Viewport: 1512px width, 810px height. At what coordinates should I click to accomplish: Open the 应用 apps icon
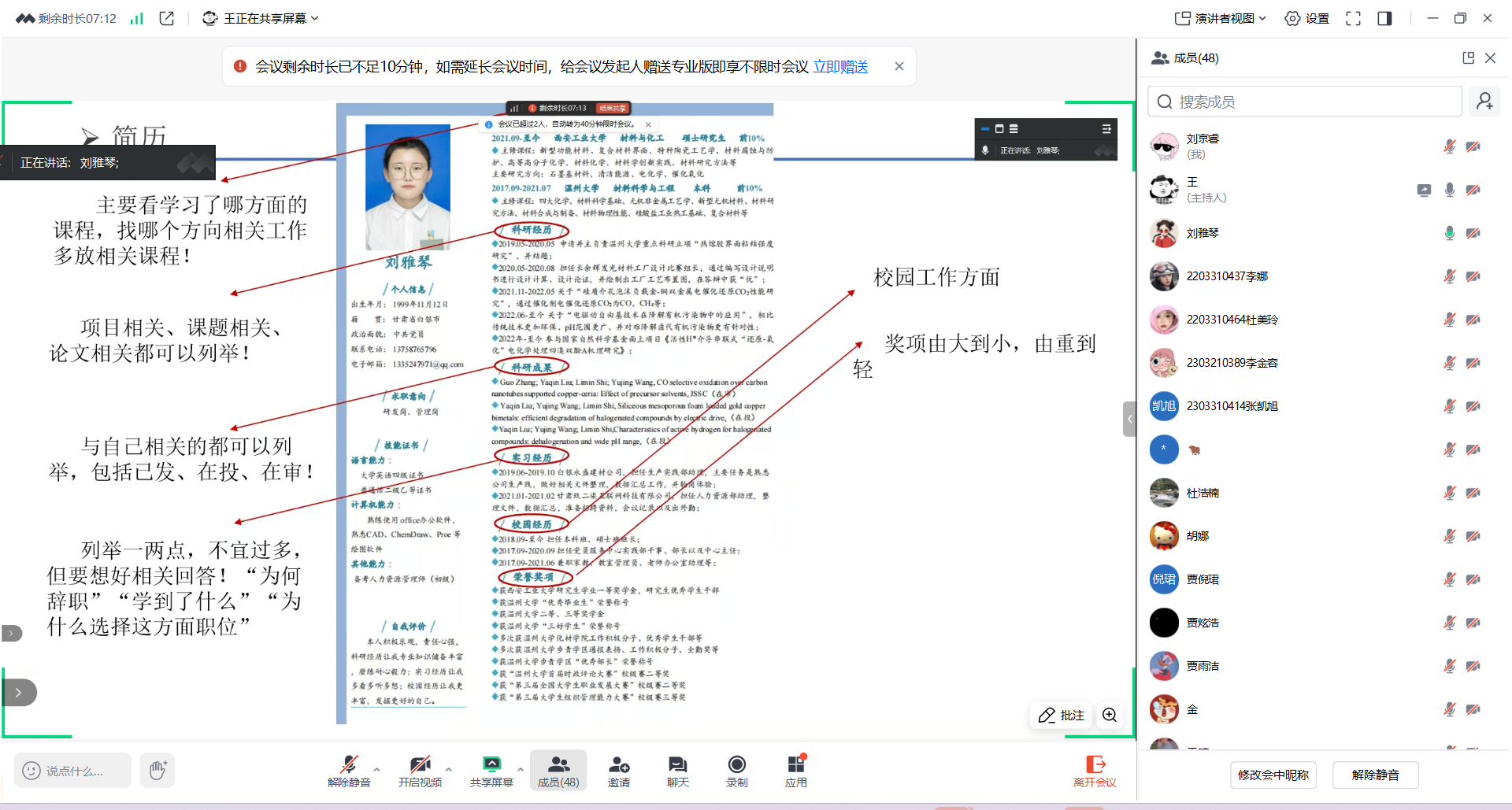click(795, 765)
